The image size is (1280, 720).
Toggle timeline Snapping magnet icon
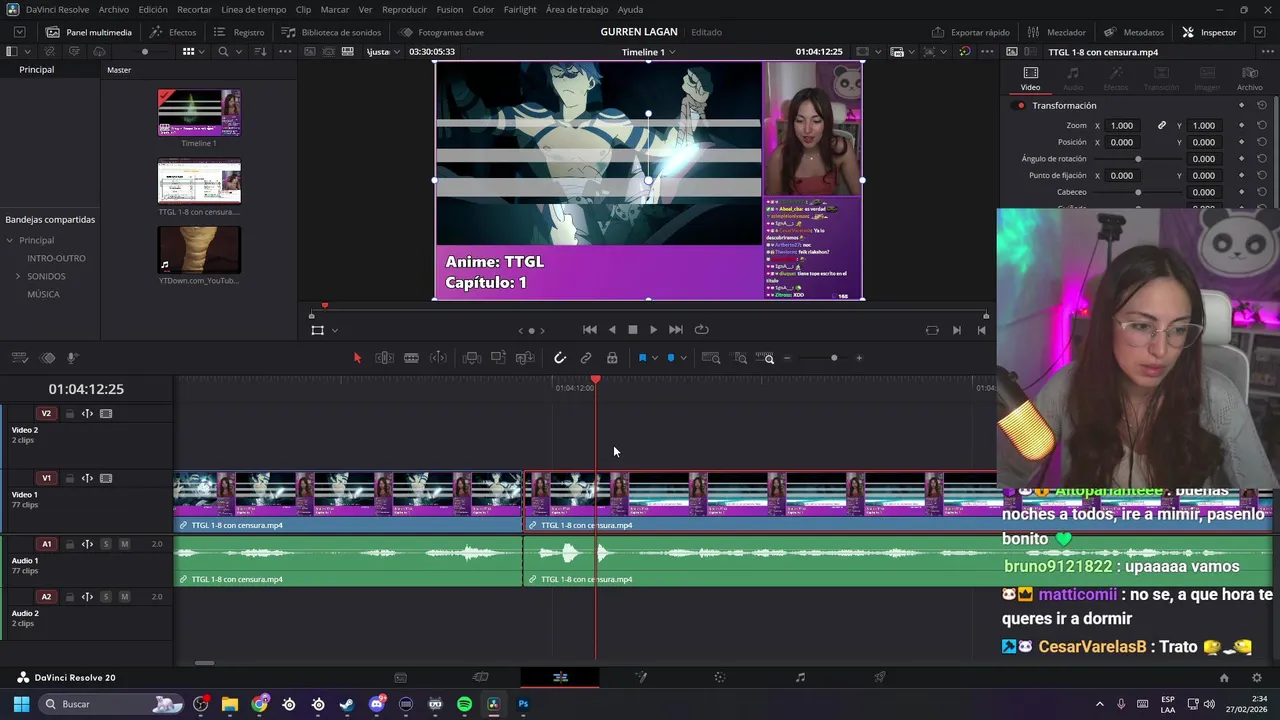click(x=560, y=358)
